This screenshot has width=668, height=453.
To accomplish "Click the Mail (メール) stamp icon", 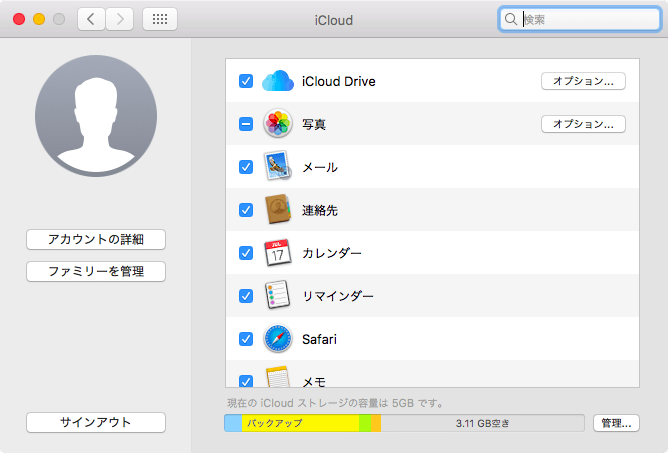I will point(277,166).
